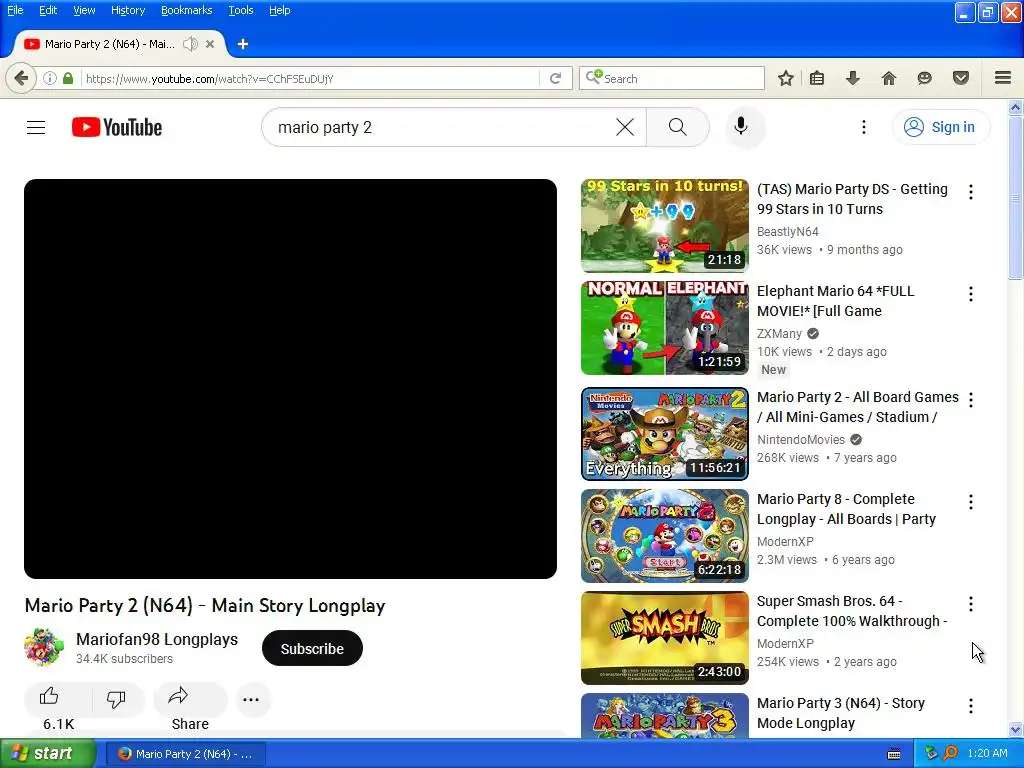
Task: Show site information via the info icon
Action: click(x=50, y=78)
